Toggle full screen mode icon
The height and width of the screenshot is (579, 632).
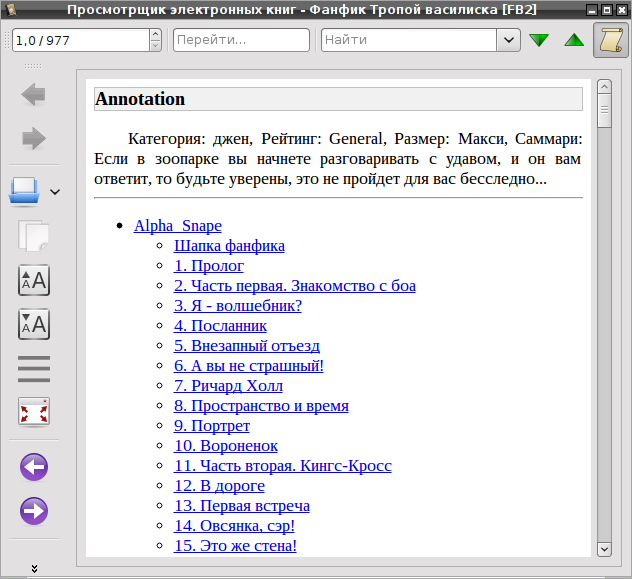pyautogui.click(x=34, y=412)
